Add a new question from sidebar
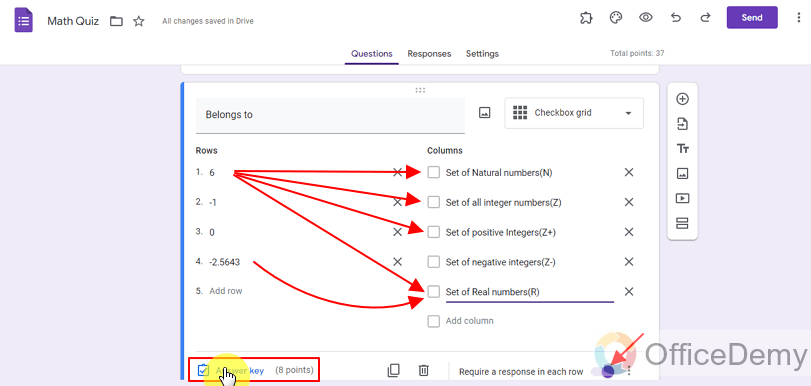The width and height of the screenshot is (811, 386). 682,99
